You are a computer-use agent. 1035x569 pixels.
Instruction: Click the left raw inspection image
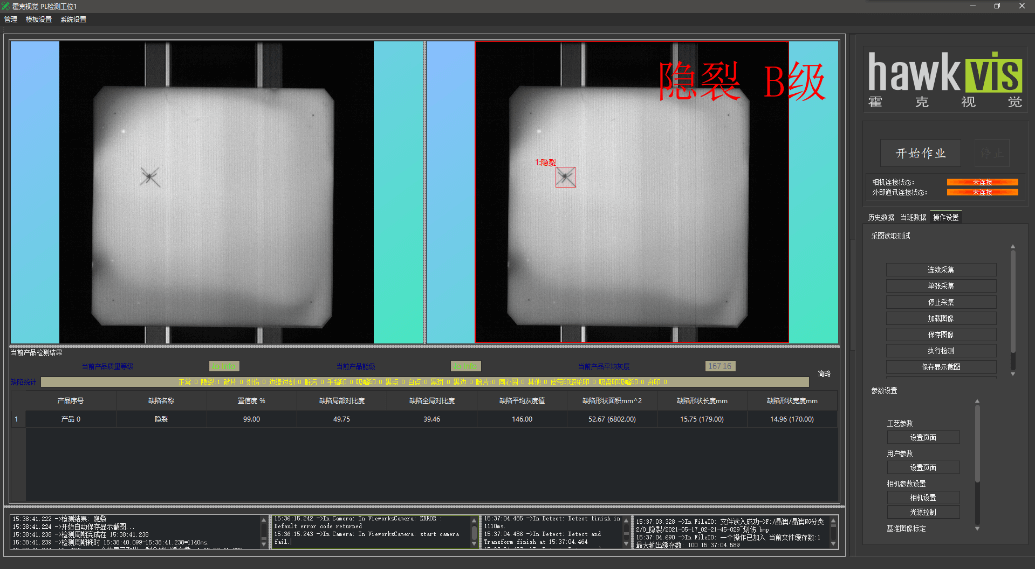217,192
